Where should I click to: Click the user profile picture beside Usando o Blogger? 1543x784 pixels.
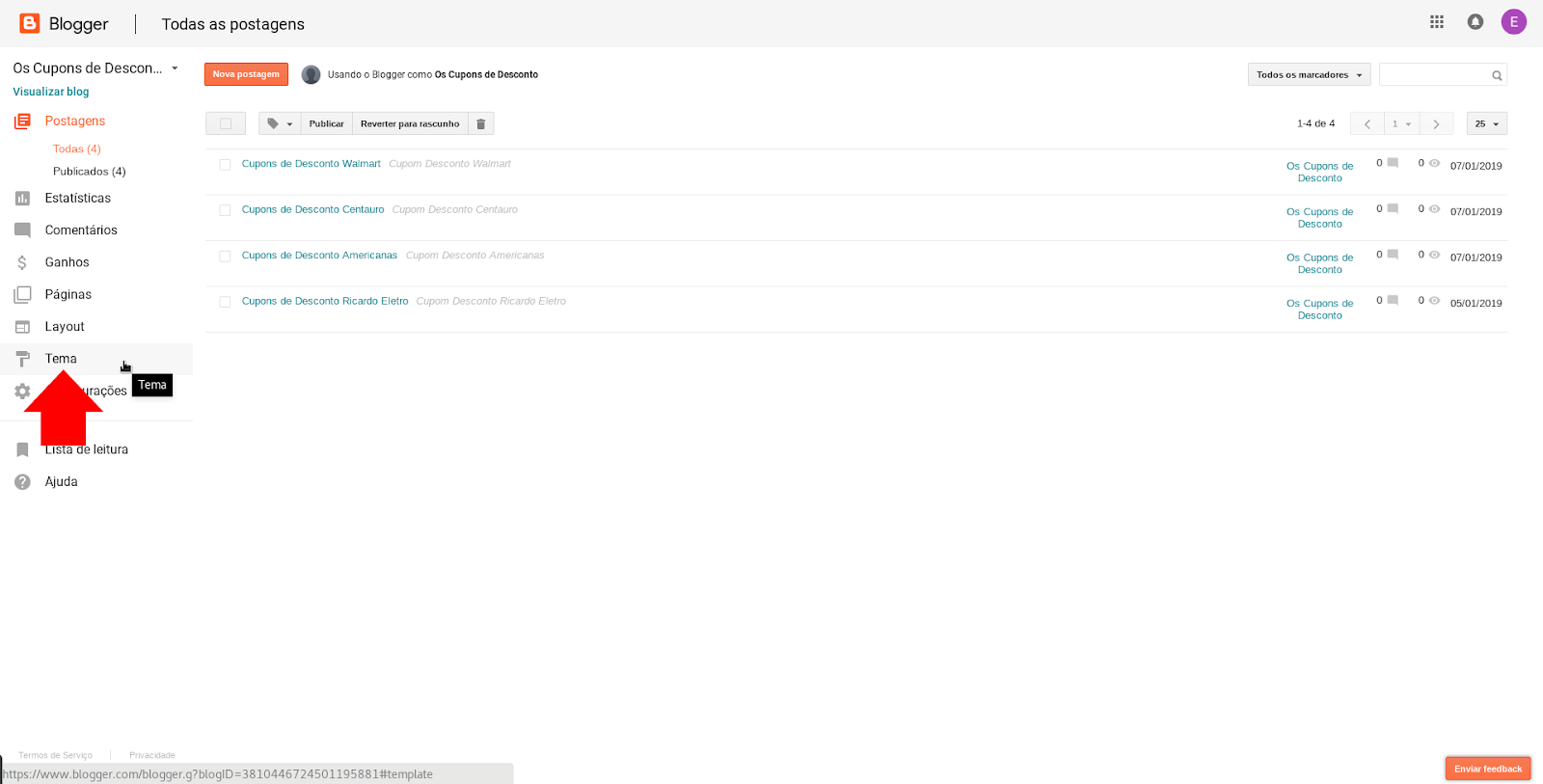click(311, 74)
